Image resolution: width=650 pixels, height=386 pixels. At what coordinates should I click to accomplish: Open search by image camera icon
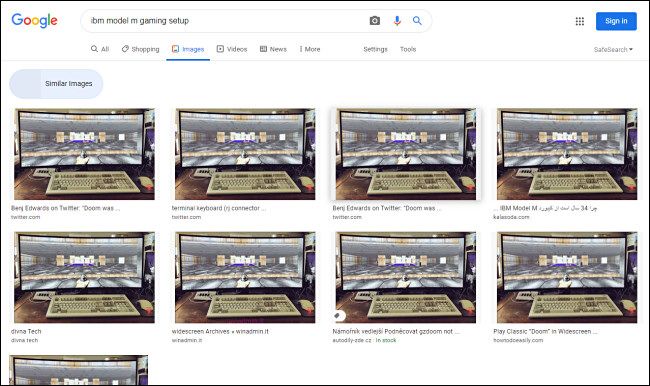375,21
